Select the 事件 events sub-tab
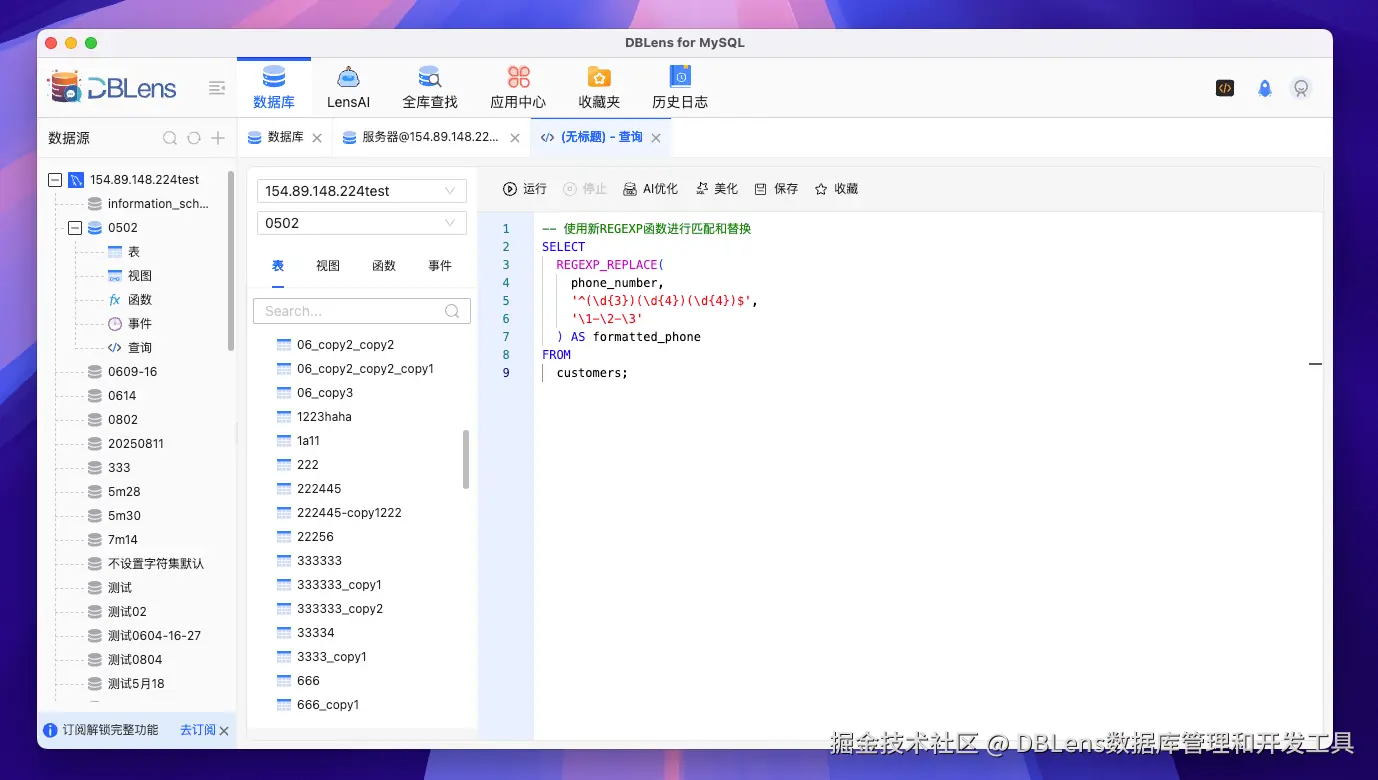1378x780 pixels. pyautogui.click(x=440, y=266)
